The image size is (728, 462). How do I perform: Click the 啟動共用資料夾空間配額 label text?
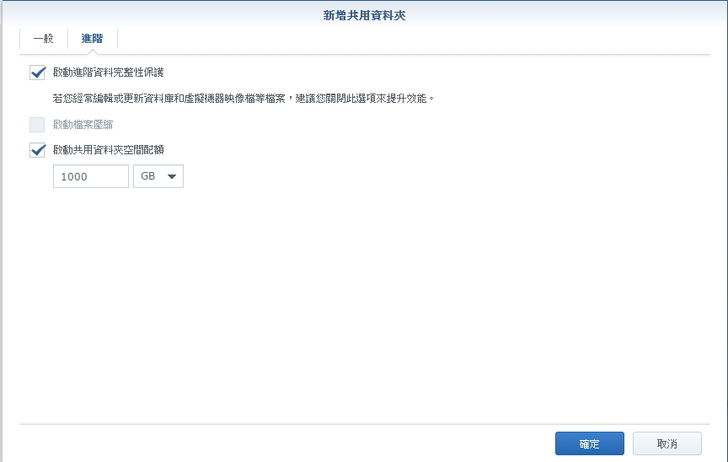(x=108, y=150)
